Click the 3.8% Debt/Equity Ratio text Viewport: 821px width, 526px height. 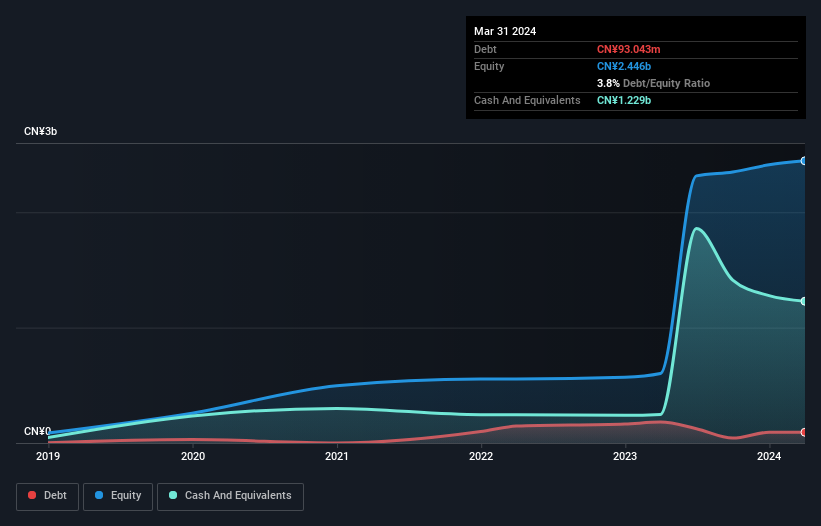tap(653, 83)
